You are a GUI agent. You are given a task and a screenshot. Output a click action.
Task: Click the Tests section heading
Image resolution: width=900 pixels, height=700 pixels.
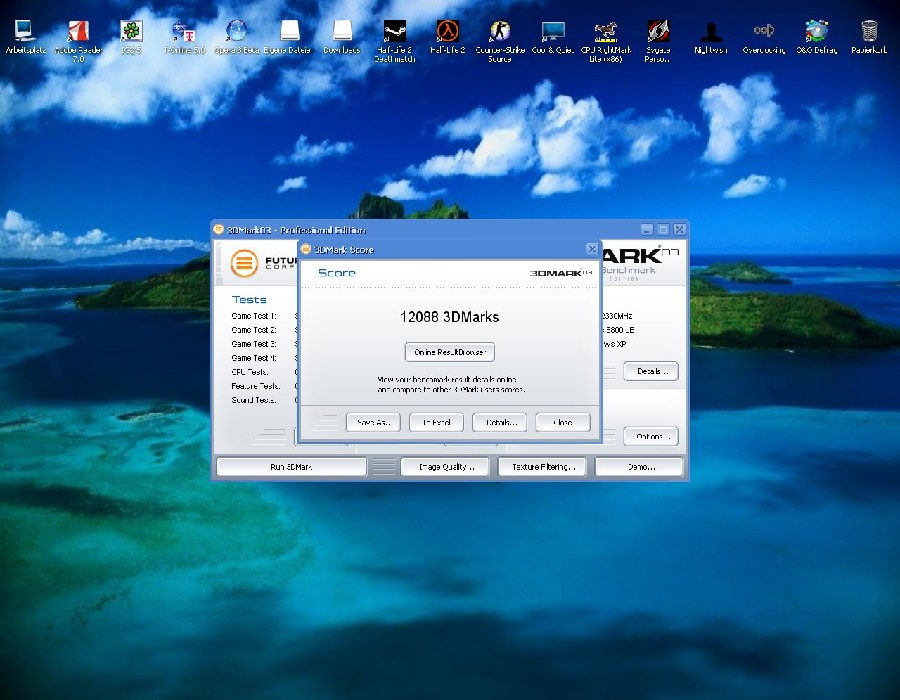point(249,300)
